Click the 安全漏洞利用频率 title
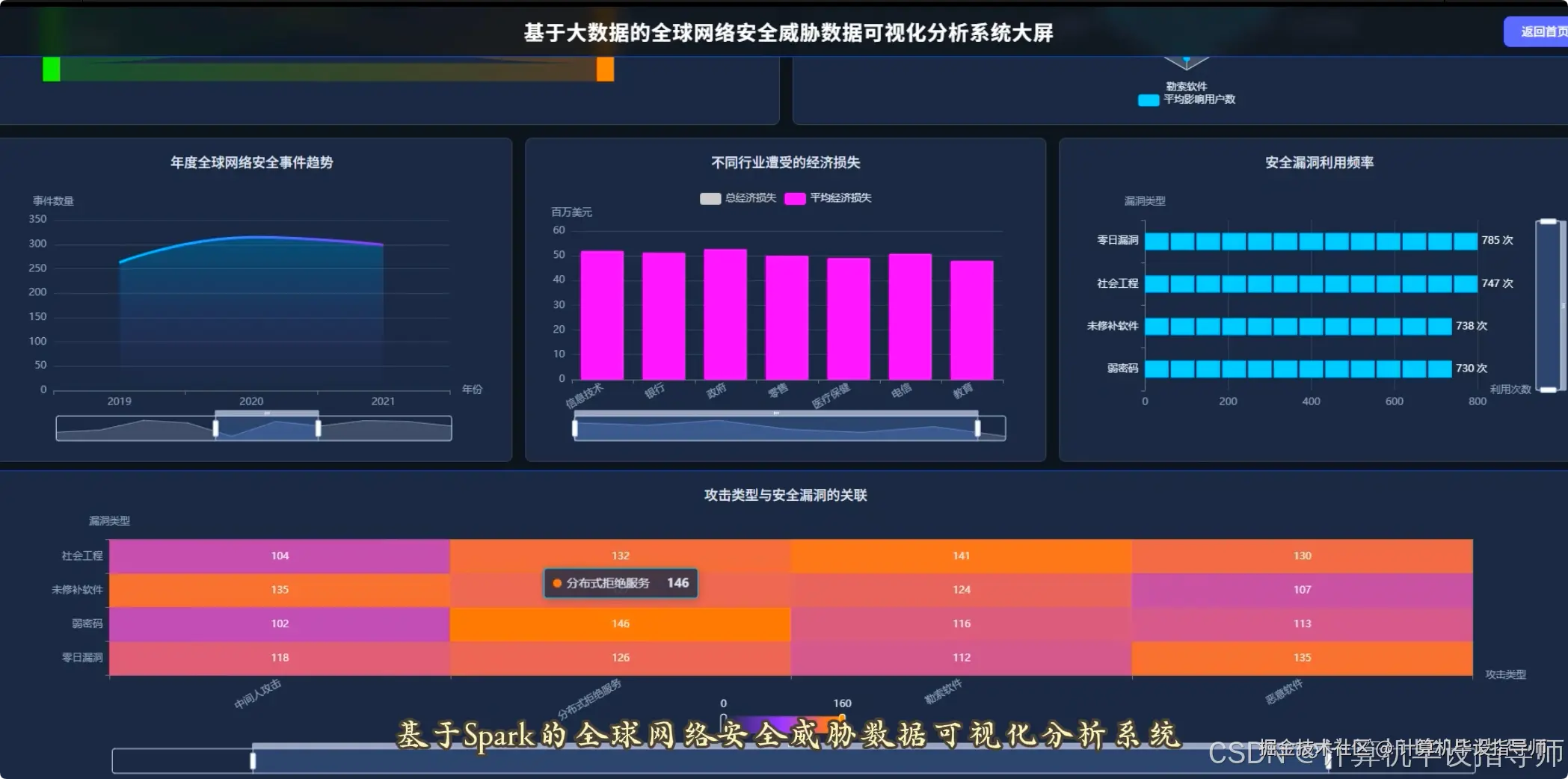 [x=1320, y=163]
